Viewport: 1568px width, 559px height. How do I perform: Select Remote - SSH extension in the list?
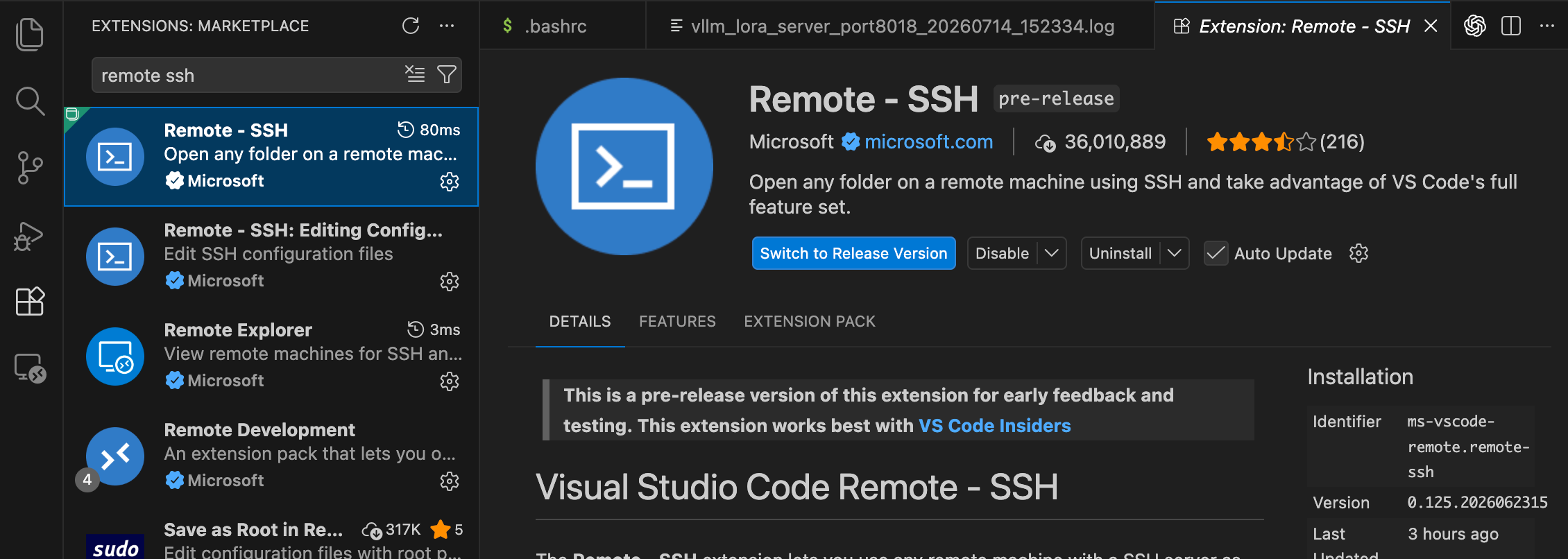click(271, 157)
